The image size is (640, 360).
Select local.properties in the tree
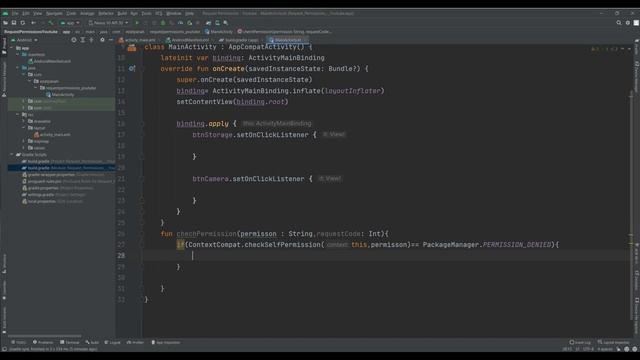click(x=52, y=201)
